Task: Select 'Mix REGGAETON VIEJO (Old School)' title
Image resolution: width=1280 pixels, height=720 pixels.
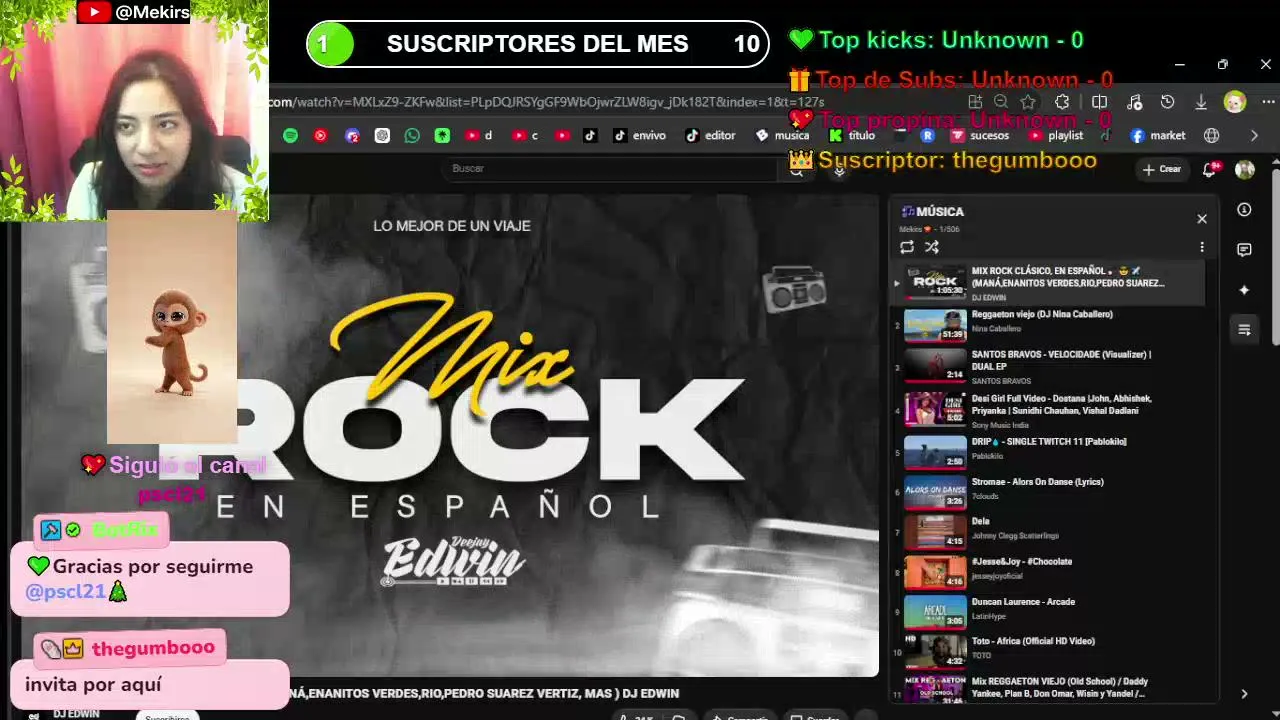Action: [x=1060, y=687]
